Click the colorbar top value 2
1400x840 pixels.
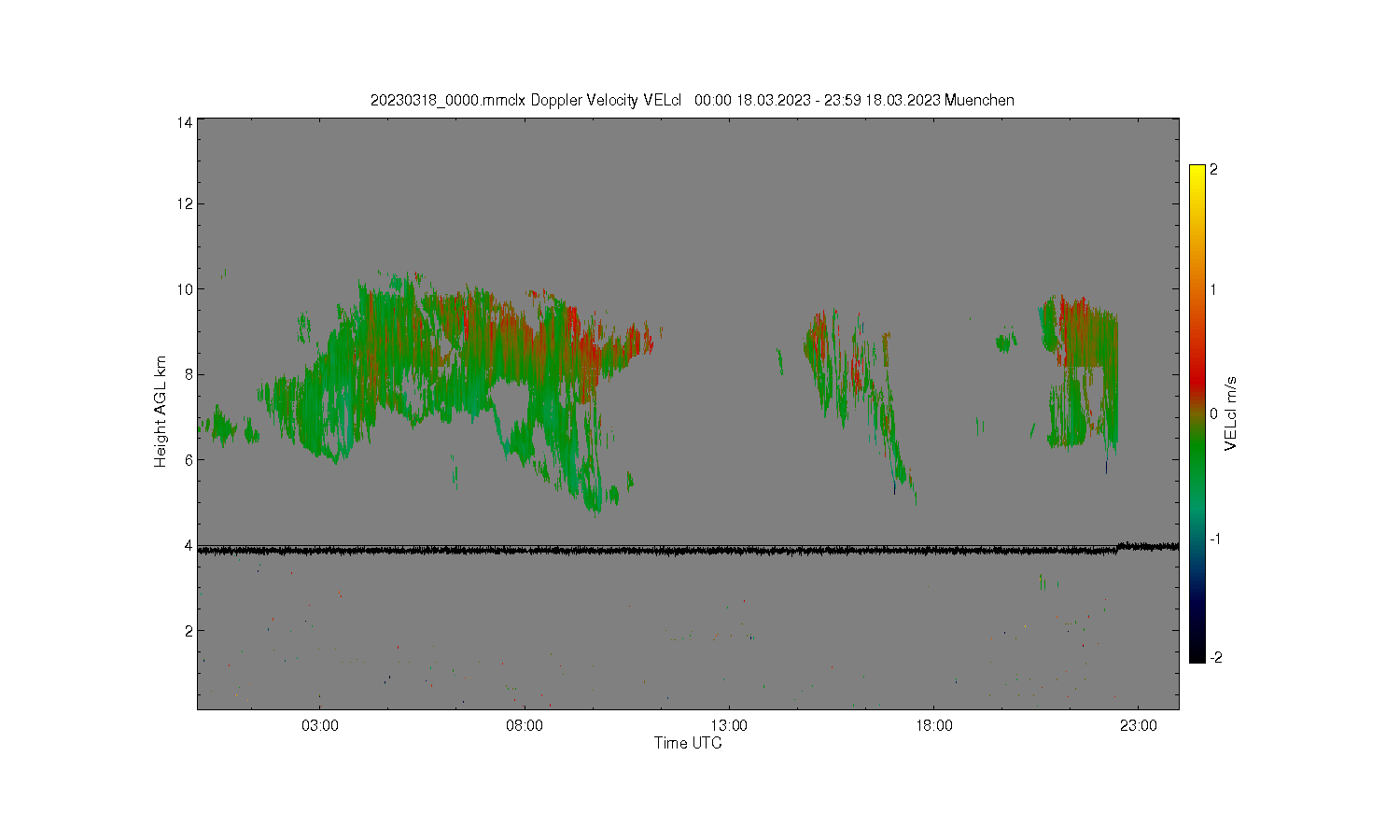[1213, 170]
